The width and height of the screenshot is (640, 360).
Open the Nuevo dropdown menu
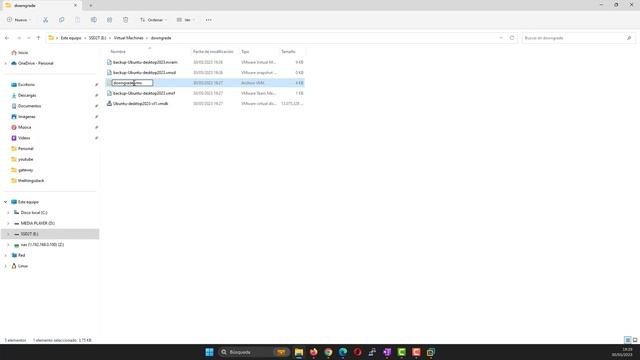(19, 20)
